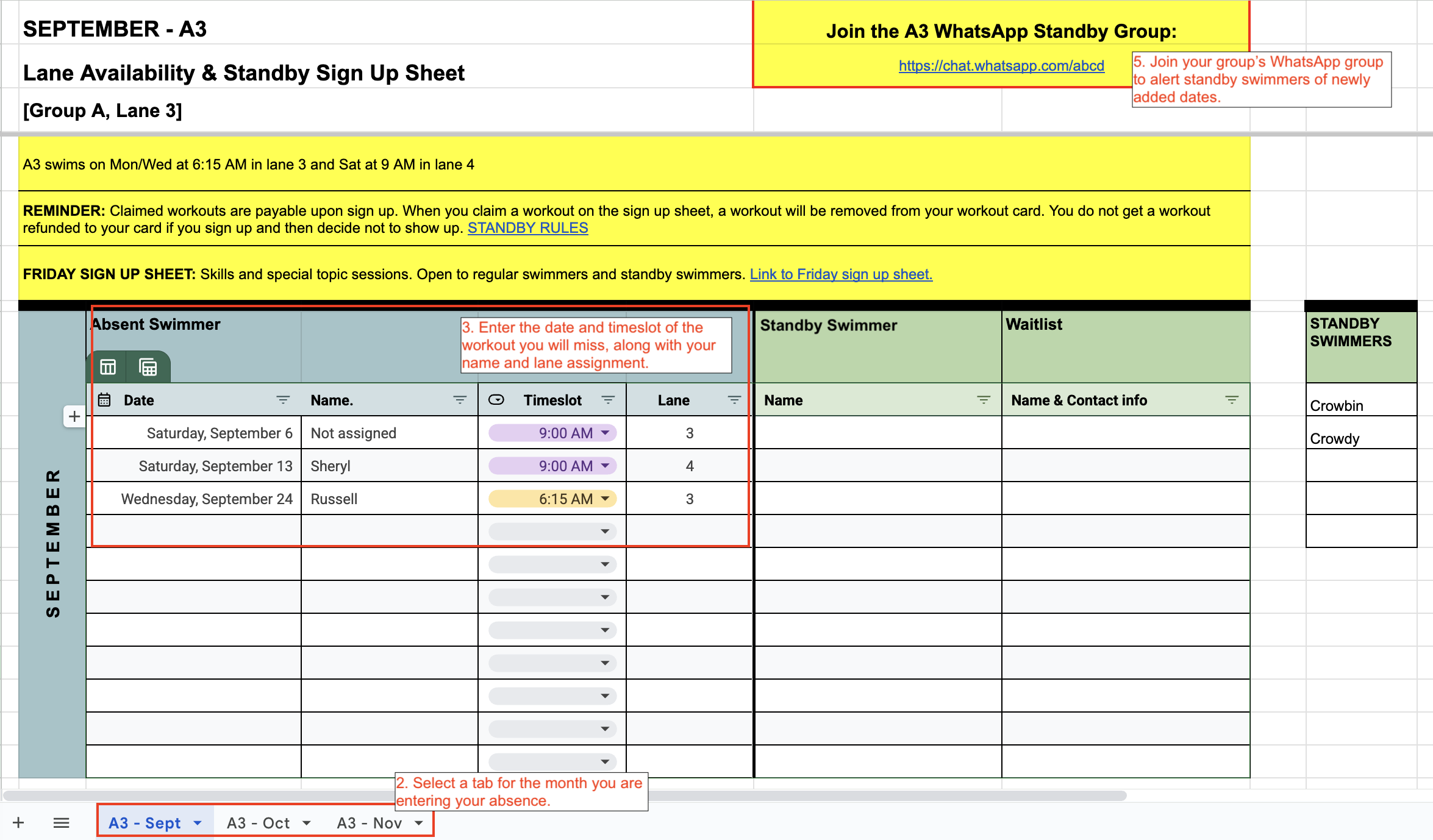Open Name & Contact info filter icon
The height and width of the screenshot is (840, 1433).
pos(1232,400)
